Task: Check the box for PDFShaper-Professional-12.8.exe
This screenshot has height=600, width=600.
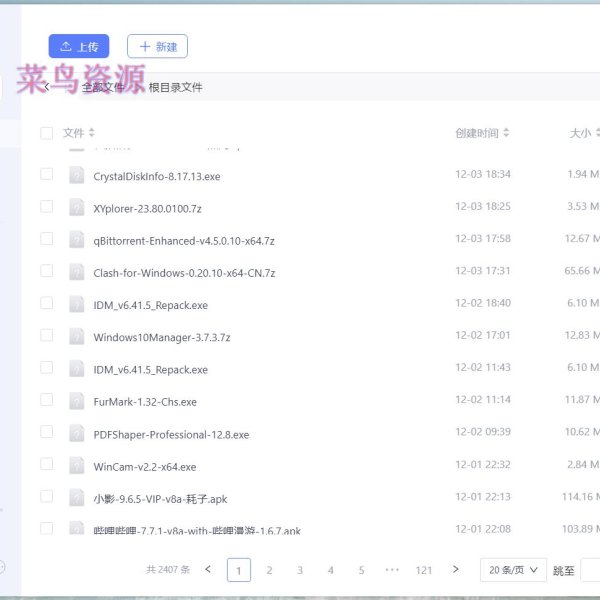Action: pyautogui.click(x=47, y=431)
